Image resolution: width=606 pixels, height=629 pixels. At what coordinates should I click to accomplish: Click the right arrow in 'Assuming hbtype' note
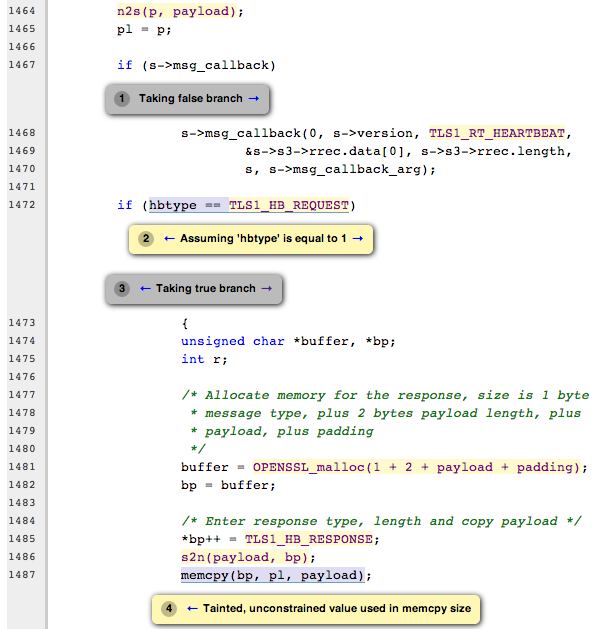click(x=356, y=239)
